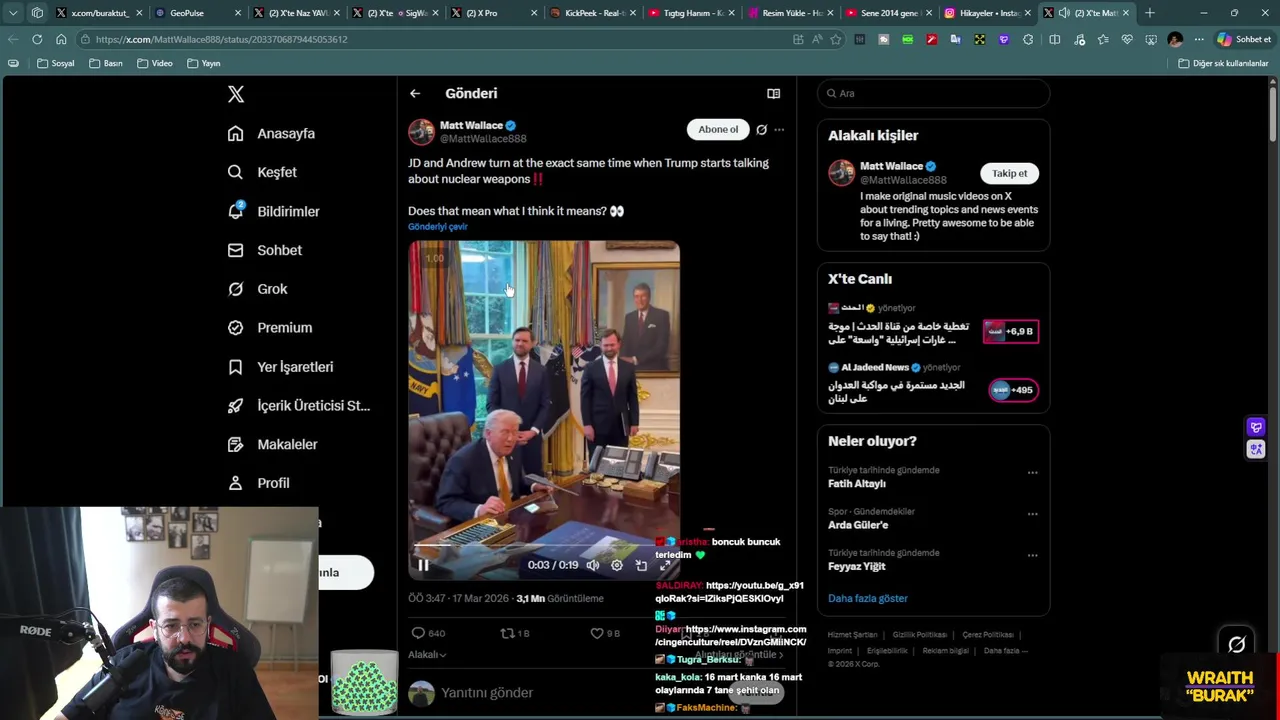Add page to favorites with the star icon
Viewport: 1280px width, 720px height.
836,39
